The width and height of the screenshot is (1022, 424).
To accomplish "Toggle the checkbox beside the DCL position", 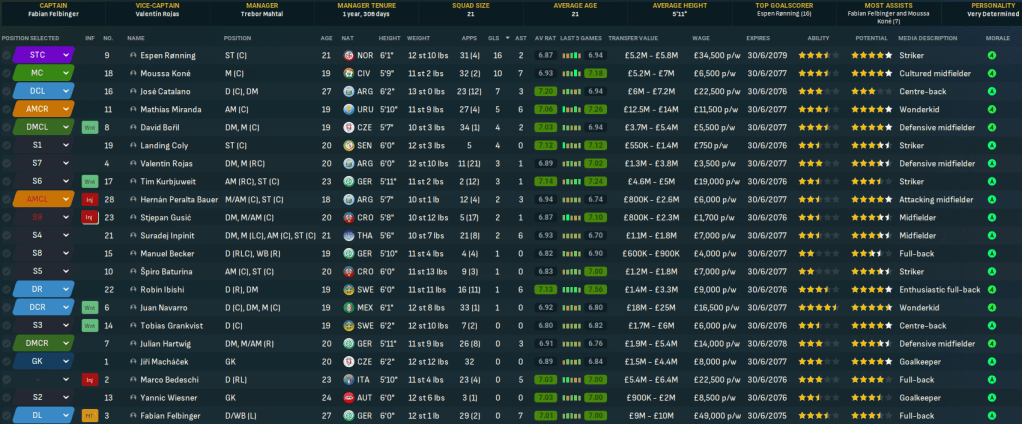I will pos(7,91).
